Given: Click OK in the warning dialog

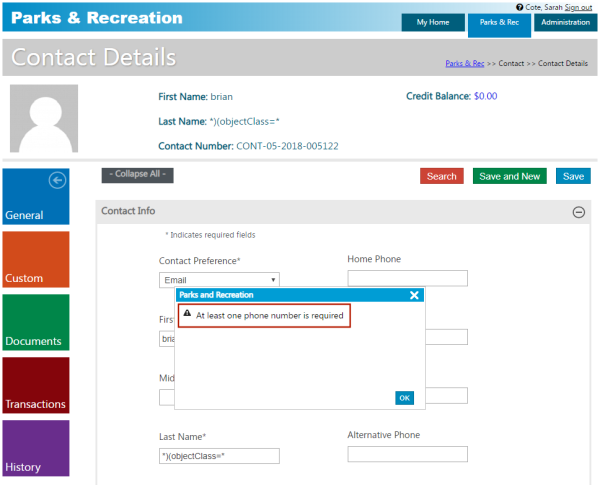Looking at the screenshot, I should 404,397.
